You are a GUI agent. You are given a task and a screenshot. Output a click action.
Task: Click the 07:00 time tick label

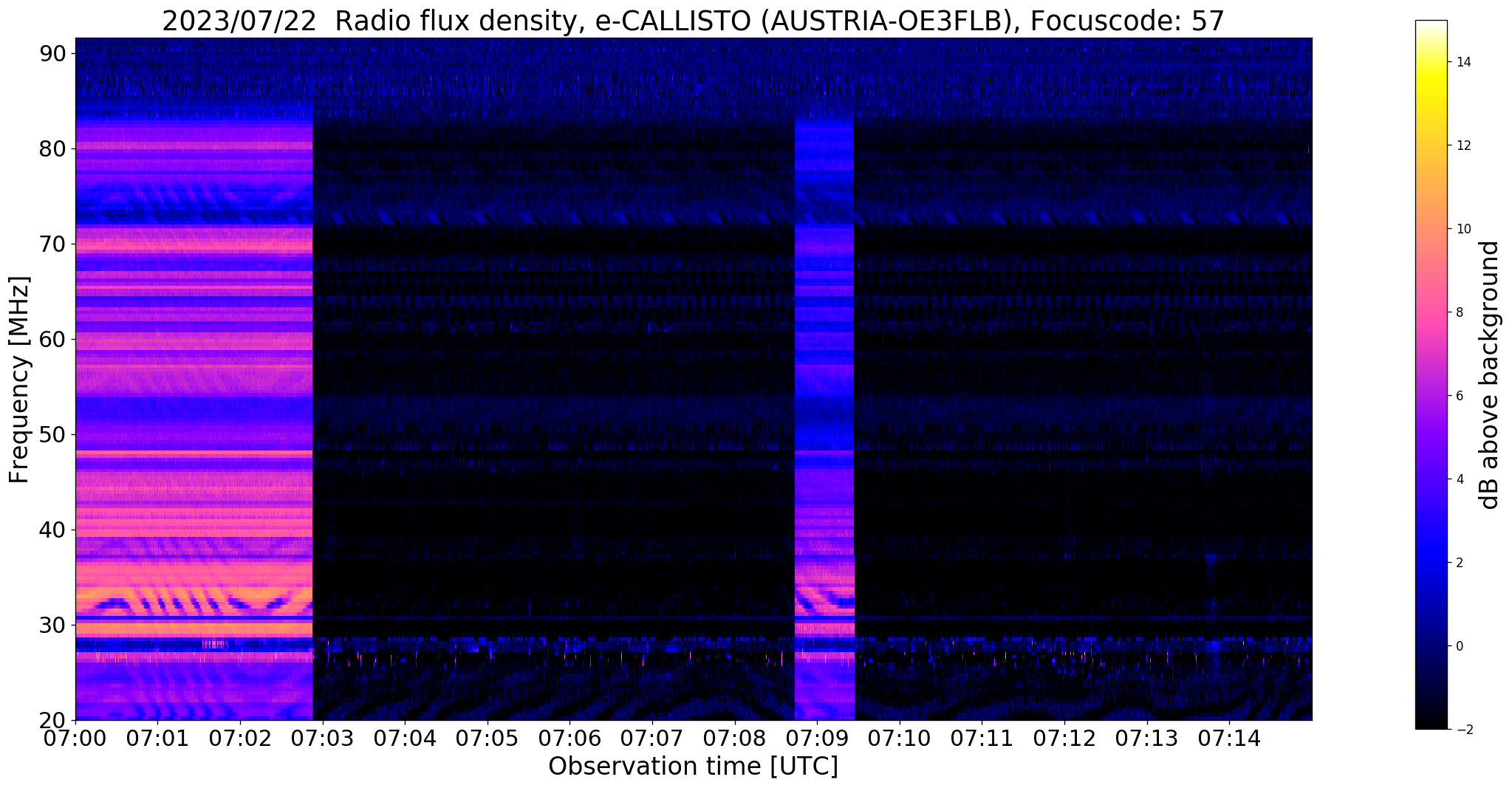[x=75, y=739]
